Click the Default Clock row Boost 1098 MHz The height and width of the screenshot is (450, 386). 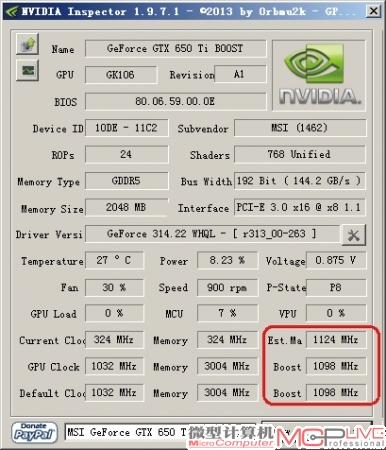point(336,393)
